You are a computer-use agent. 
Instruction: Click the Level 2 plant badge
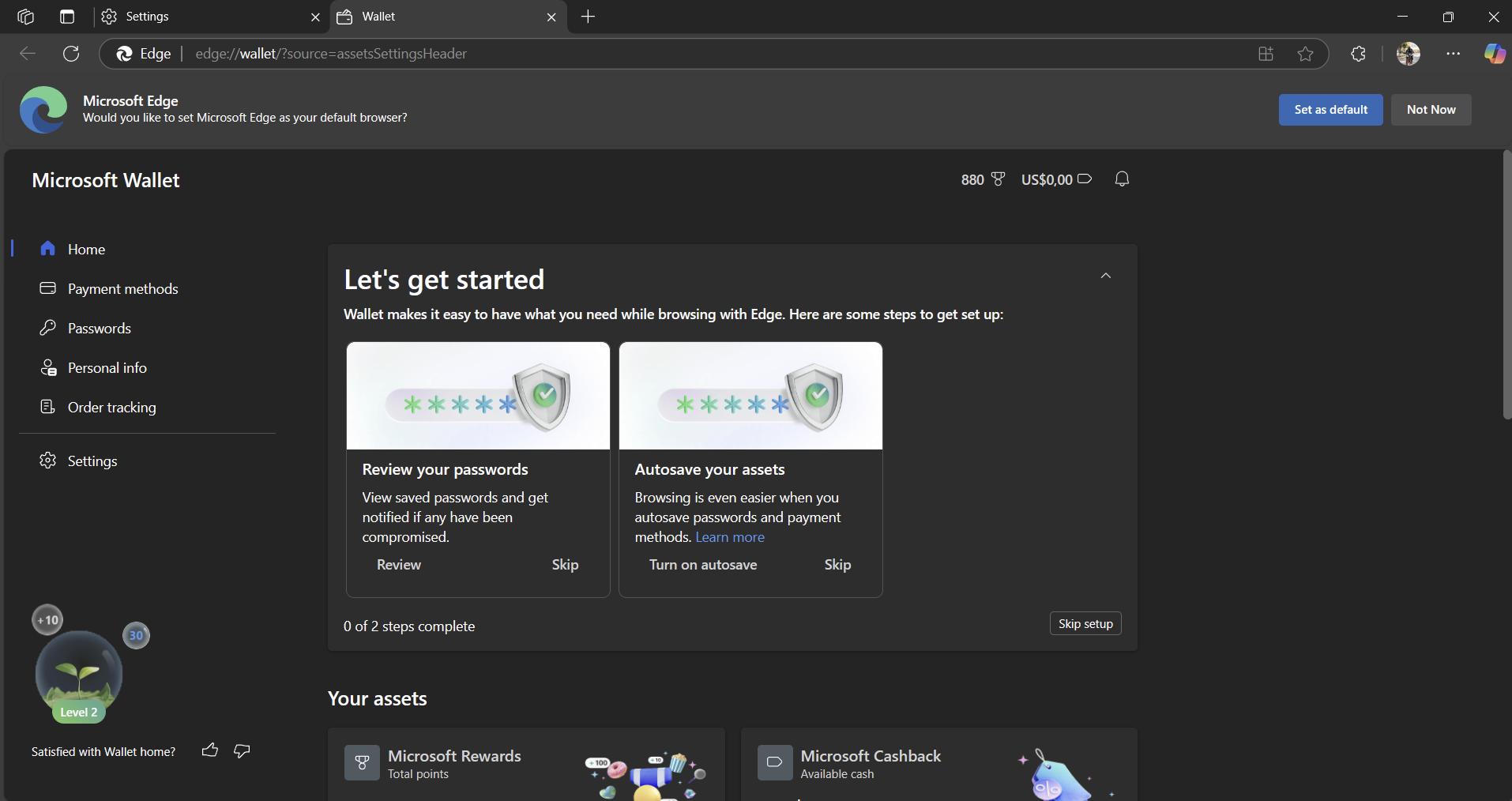click(79, 678)
